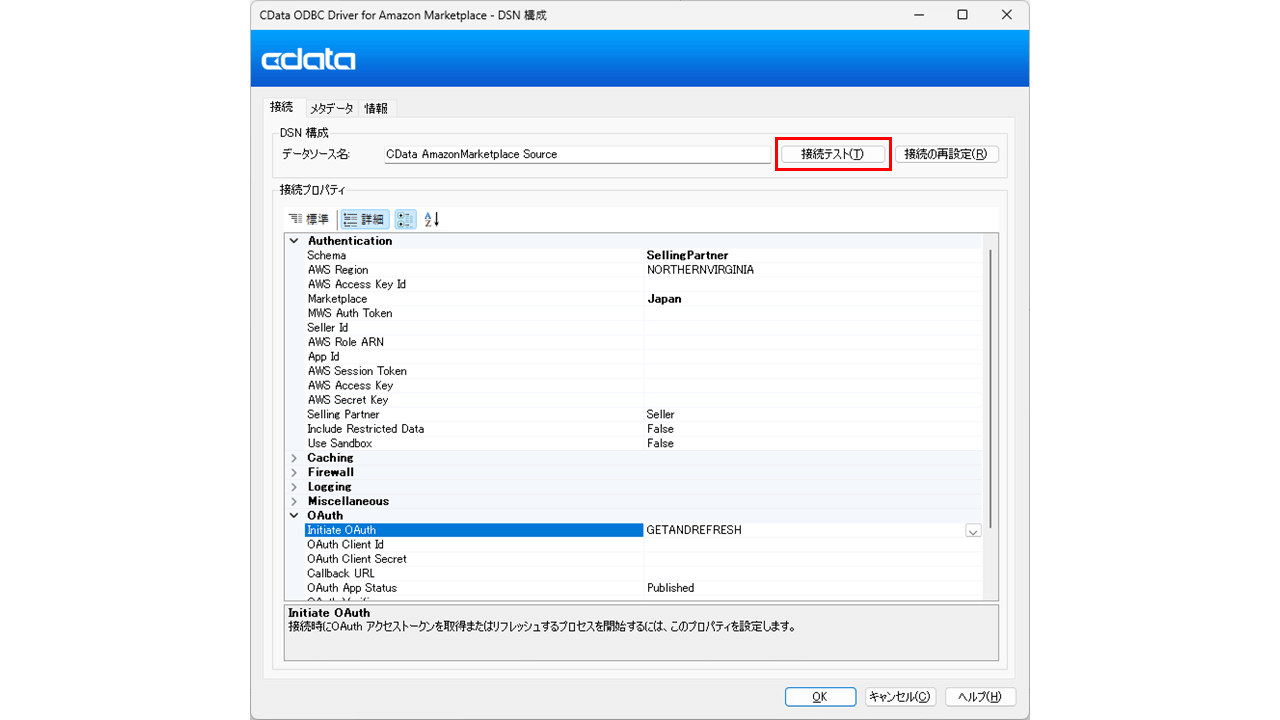The height and width of the screenshot is (720, 1280).
Task: Select the OAuth App Status property label
Action: coord(352,588)
